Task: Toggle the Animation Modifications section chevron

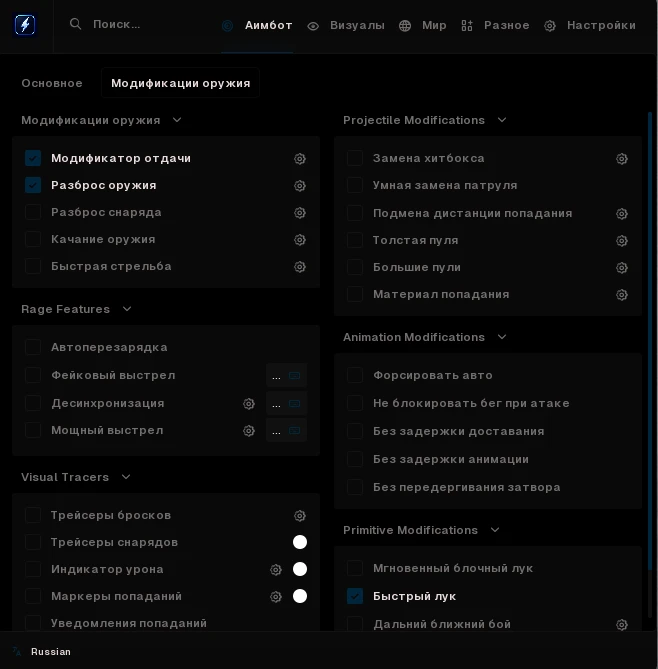Action: [x=502, y=337]
